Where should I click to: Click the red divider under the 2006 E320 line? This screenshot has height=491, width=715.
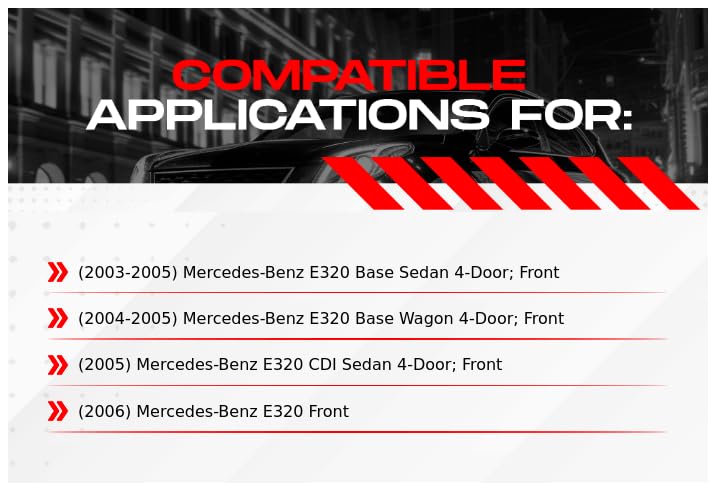357,431
